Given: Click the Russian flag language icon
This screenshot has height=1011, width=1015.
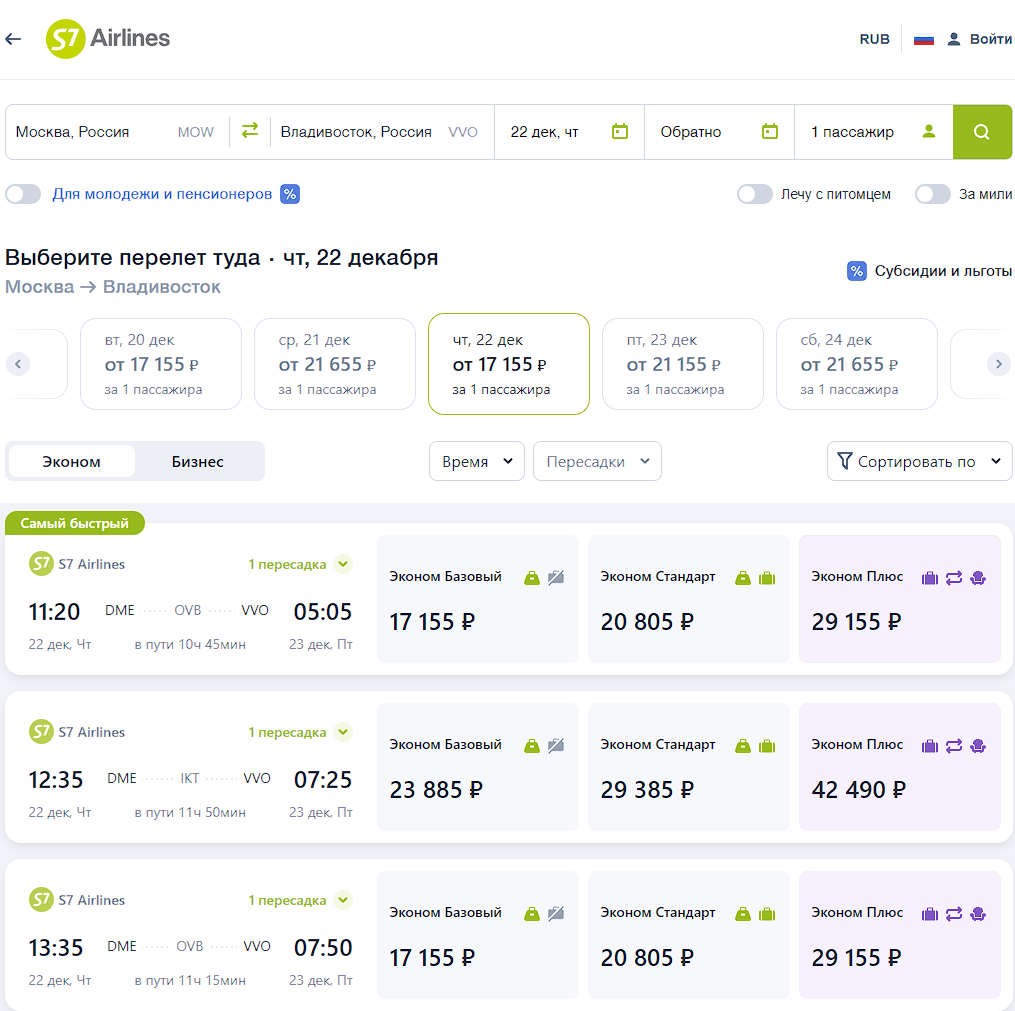Looking at the screenshot, I should [924, 39].
